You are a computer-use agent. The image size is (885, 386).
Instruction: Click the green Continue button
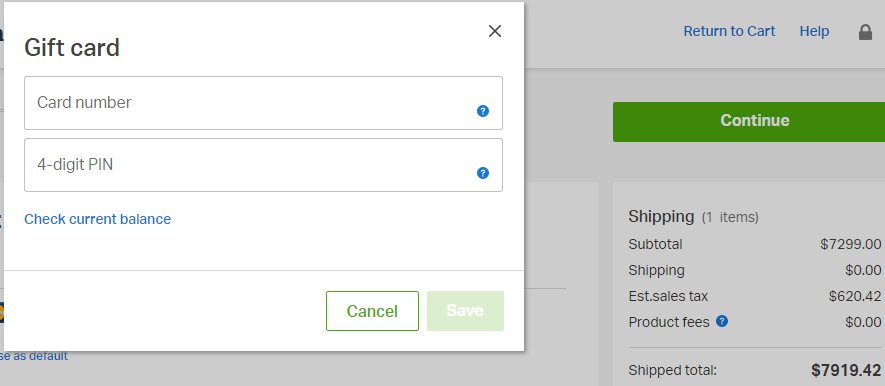point(749,122)
